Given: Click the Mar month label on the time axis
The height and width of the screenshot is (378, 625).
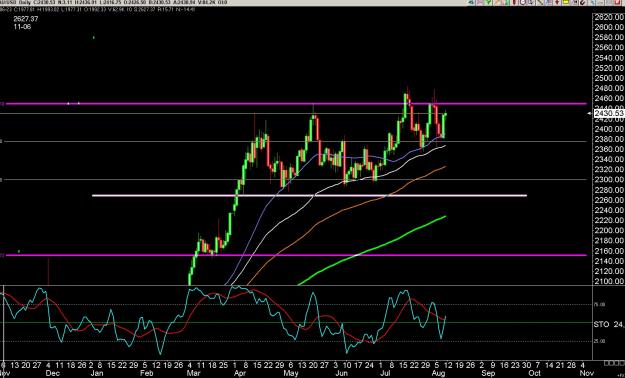Looking at the screenshot, I should 194,373.
